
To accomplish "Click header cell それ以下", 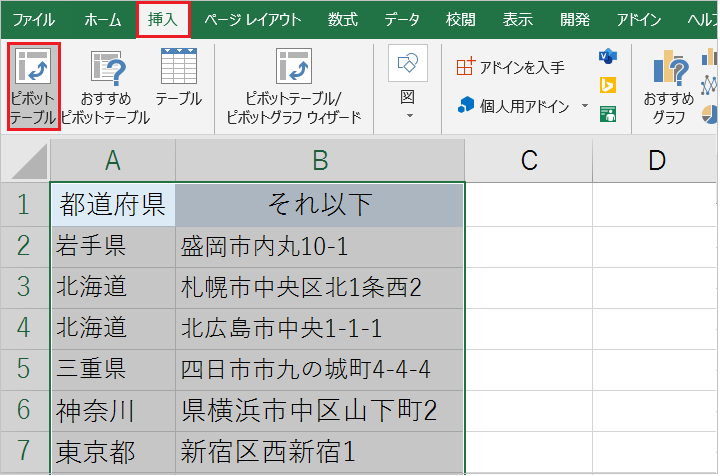I will click(320, 205).
